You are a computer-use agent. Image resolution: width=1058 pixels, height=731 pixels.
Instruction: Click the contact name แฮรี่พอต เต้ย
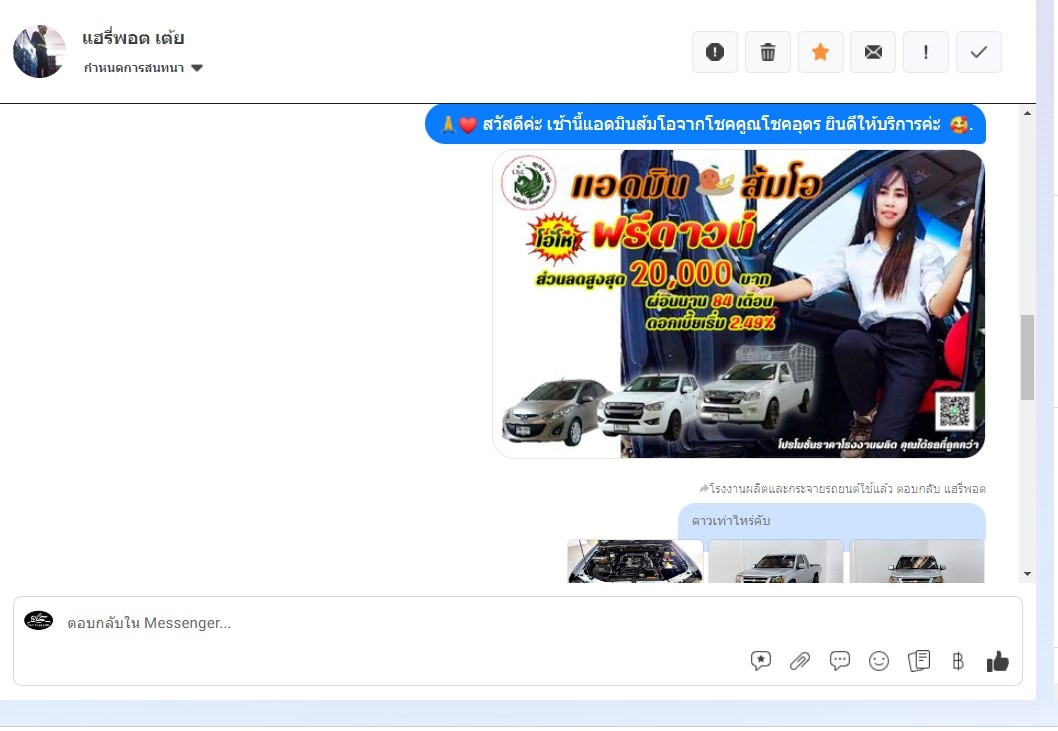tap(133, 38)
